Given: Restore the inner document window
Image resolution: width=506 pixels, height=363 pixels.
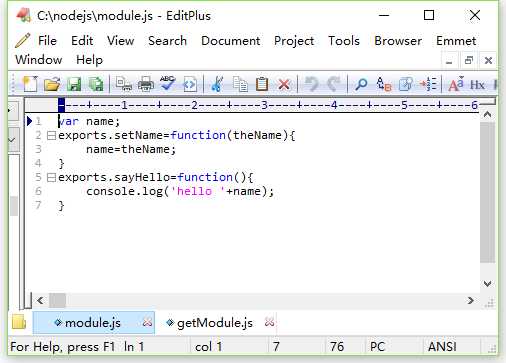Looking at the screenshot, I should (x=469, y=61).
